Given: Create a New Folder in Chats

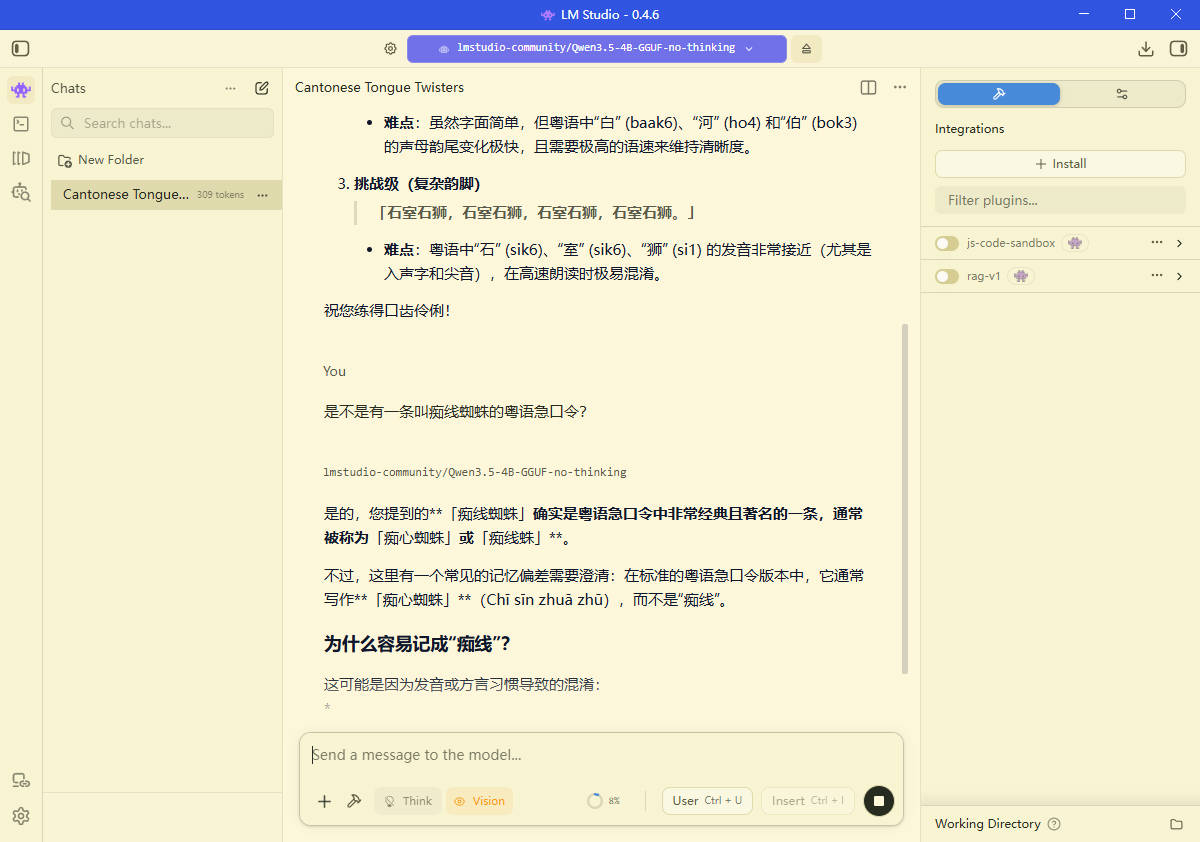Looking at the screenshot, I should tap(110, 159).
